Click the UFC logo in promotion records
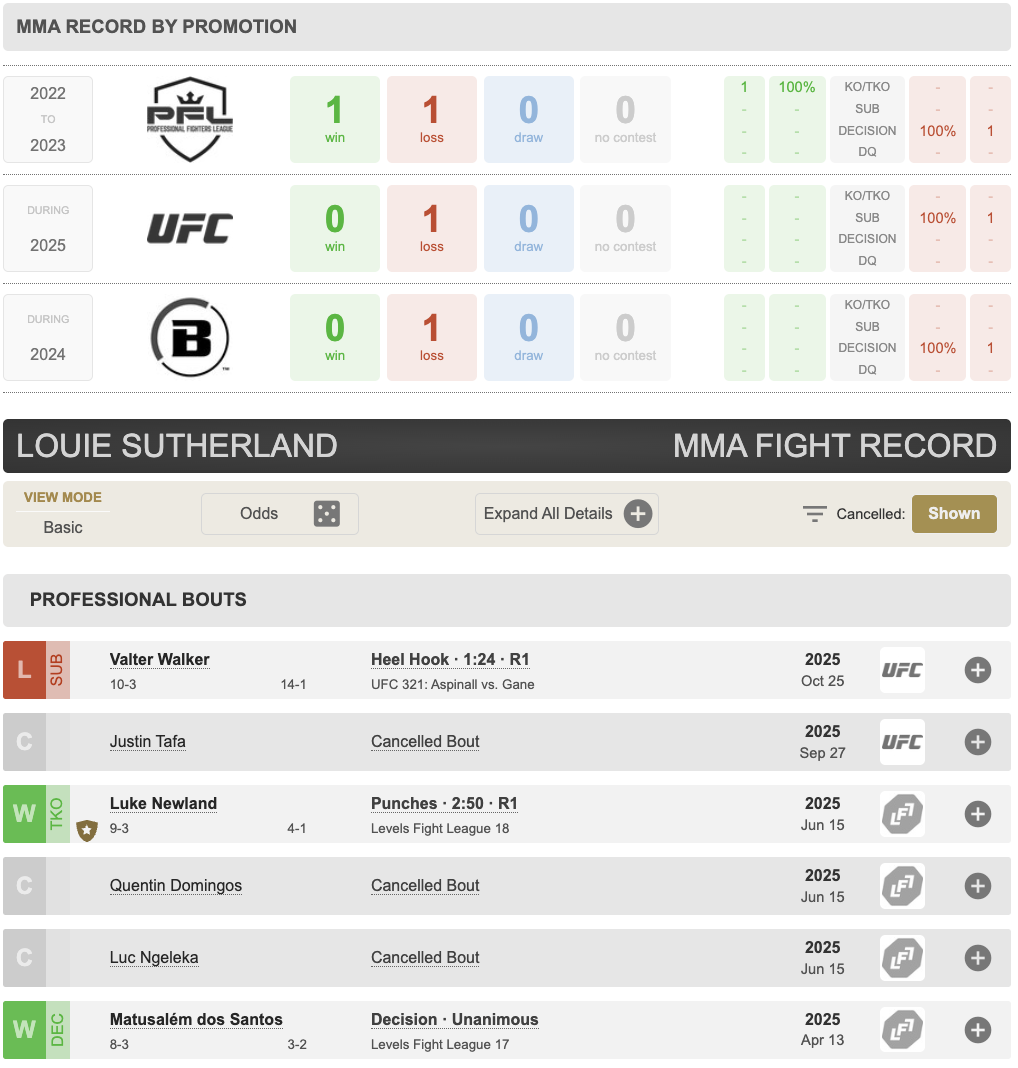 tap(190, 228)
